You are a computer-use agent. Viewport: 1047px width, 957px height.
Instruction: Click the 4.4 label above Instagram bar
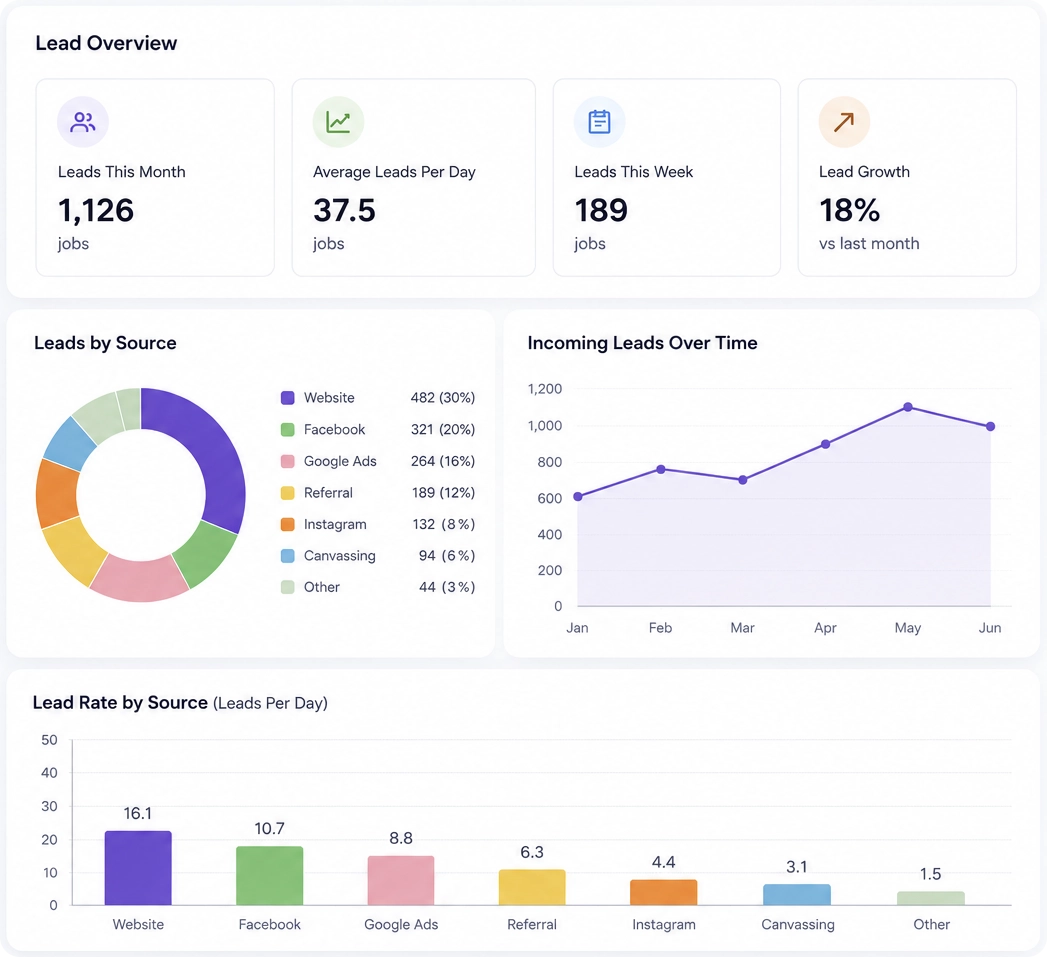click(x=664, y=862)
